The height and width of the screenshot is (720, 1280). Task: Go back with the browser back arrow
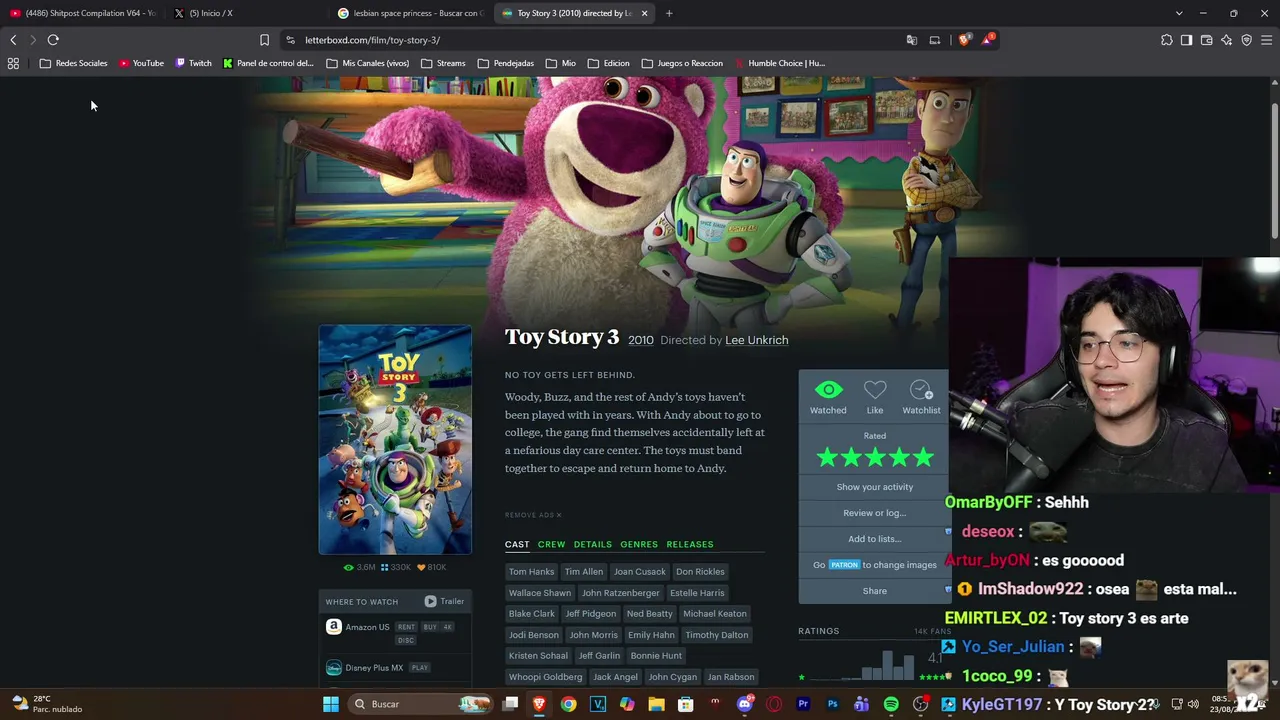(13, 40)
